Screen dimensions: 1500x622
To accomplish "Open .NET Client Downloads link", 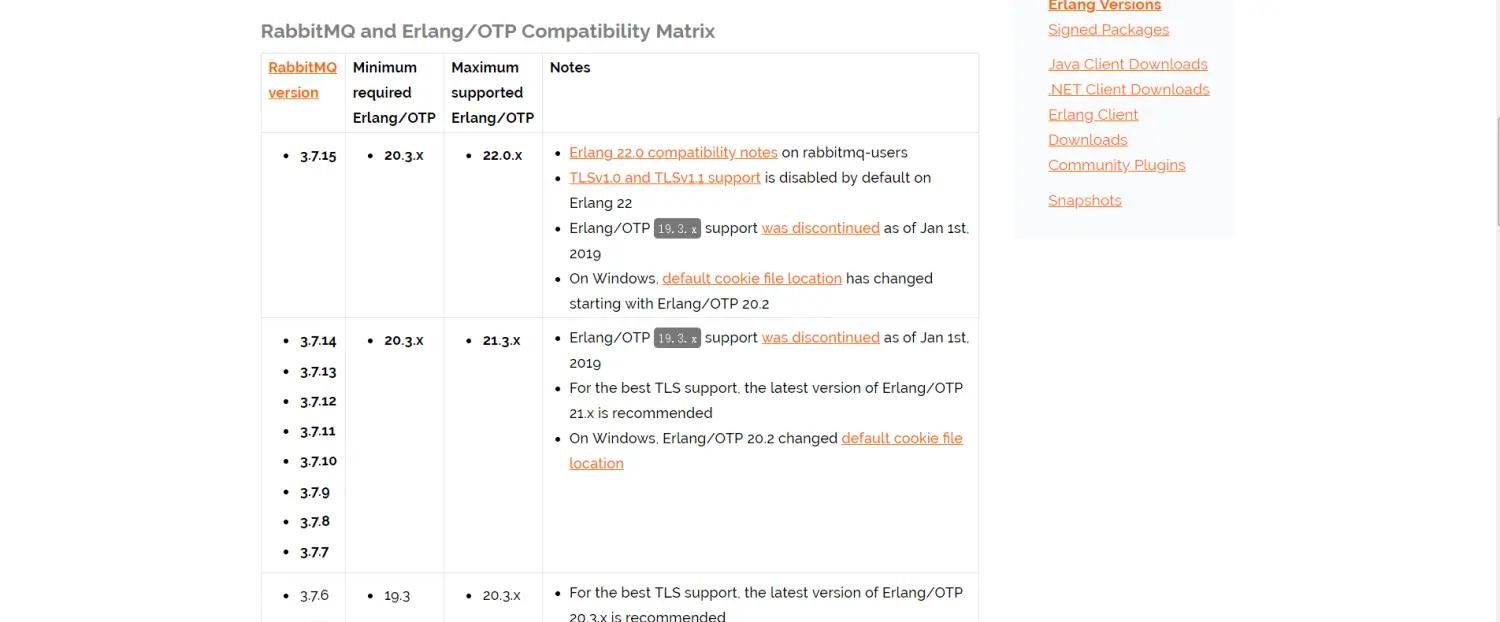I will coord(1128,89).
